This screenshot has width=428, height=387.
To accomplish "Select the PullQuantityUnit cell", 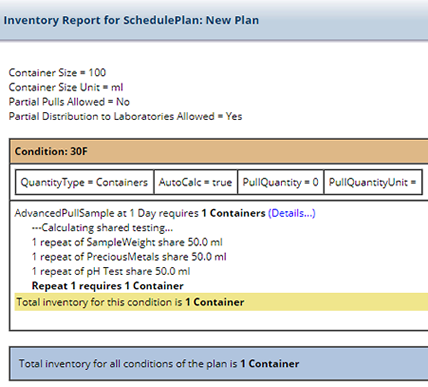I will pyautogui.click(x=373, y=182).
